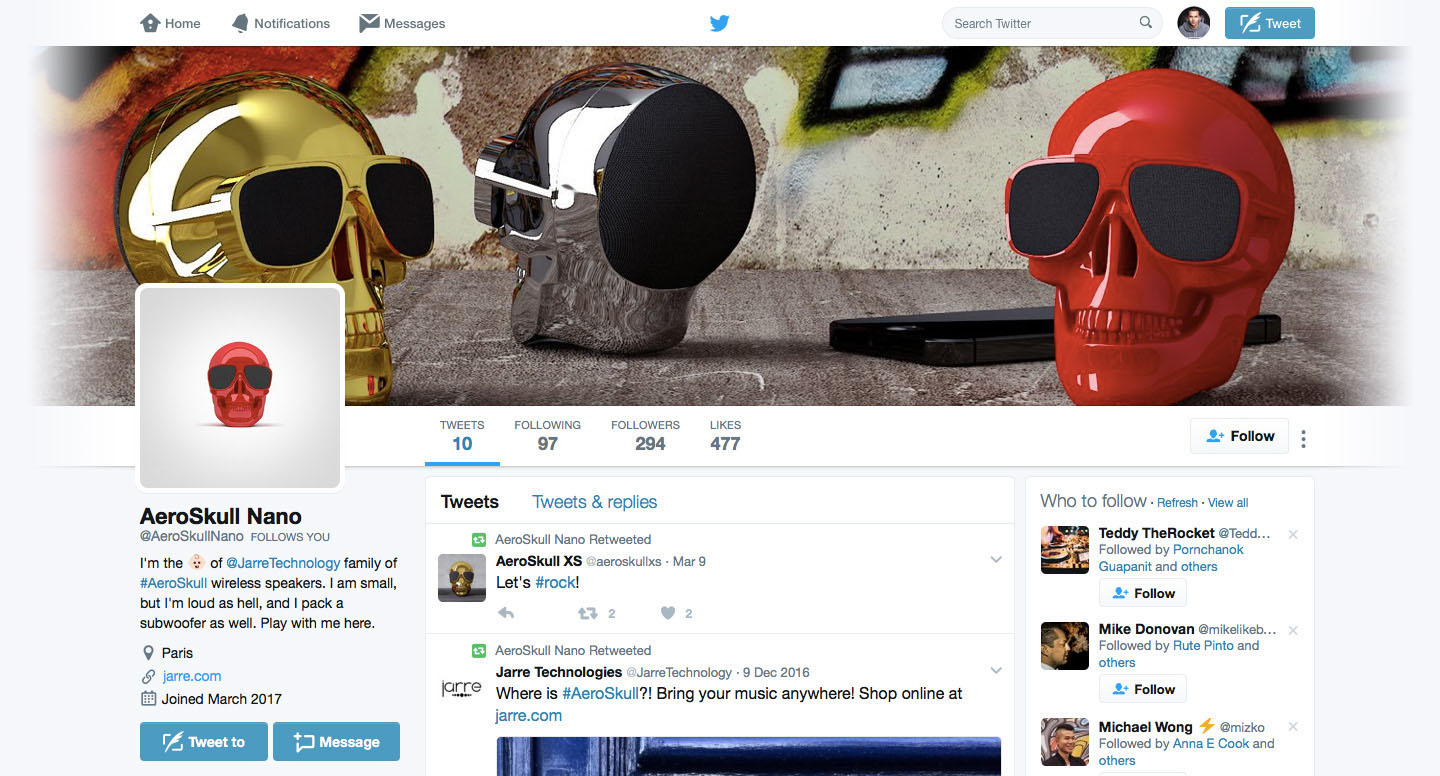Click the @AeroSkullNano handle
Viewport: 1440px width, 776px height.
192,537
